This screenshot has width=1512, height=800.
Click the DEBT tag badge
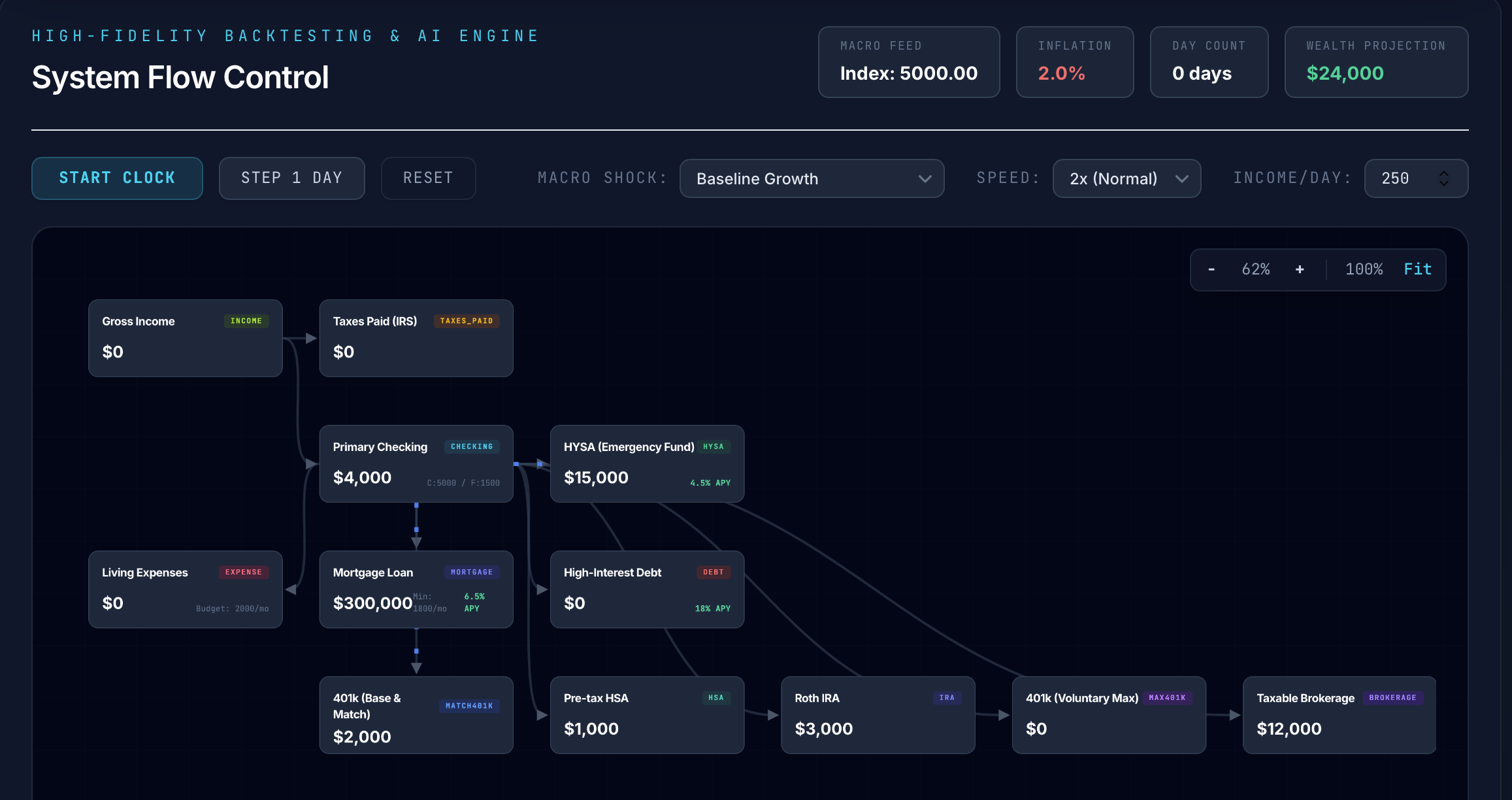tap(714, 572)
